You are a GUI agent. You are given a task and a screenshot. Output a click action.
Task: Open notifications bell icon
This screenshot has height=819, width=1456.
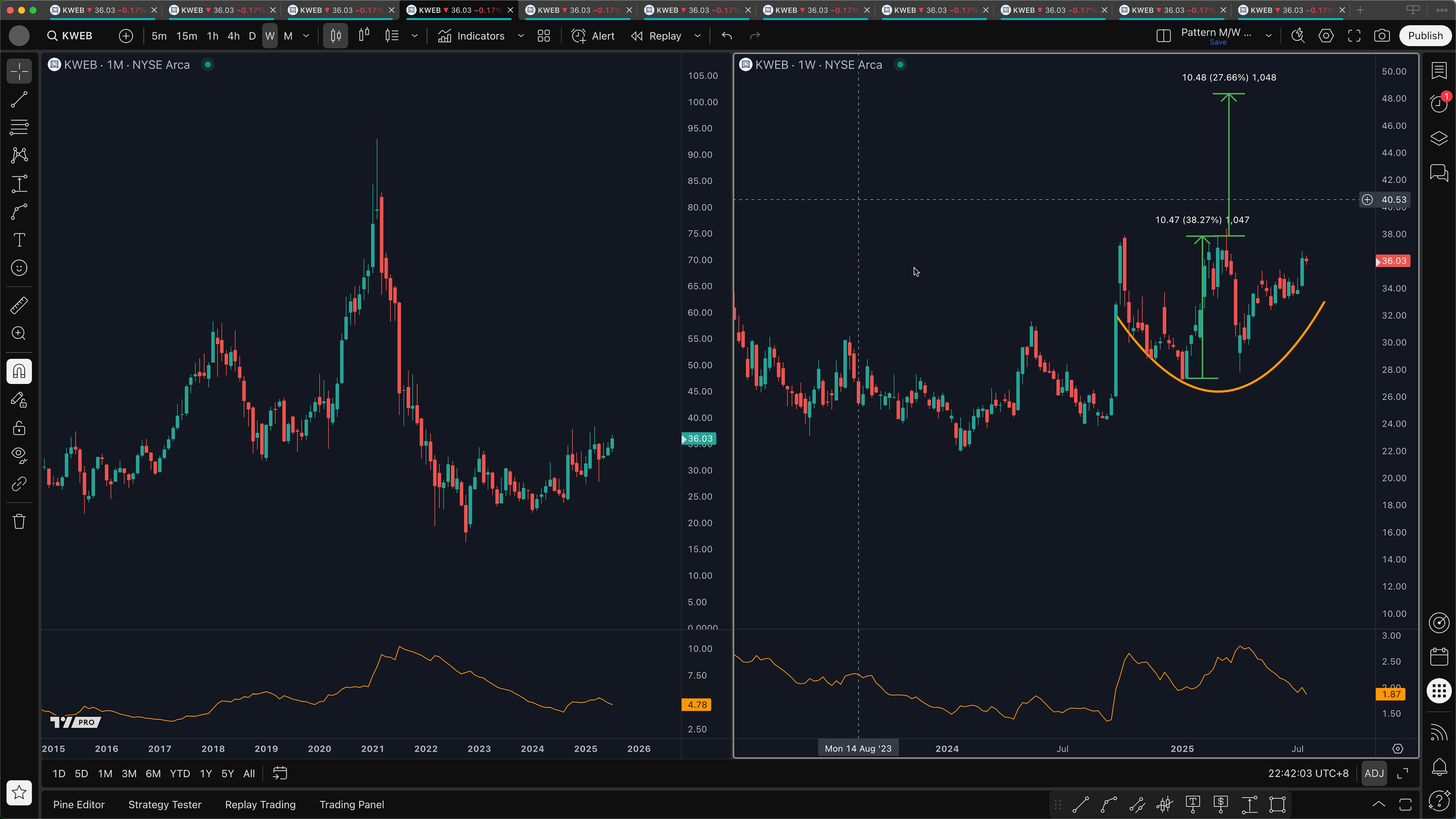1439,767
